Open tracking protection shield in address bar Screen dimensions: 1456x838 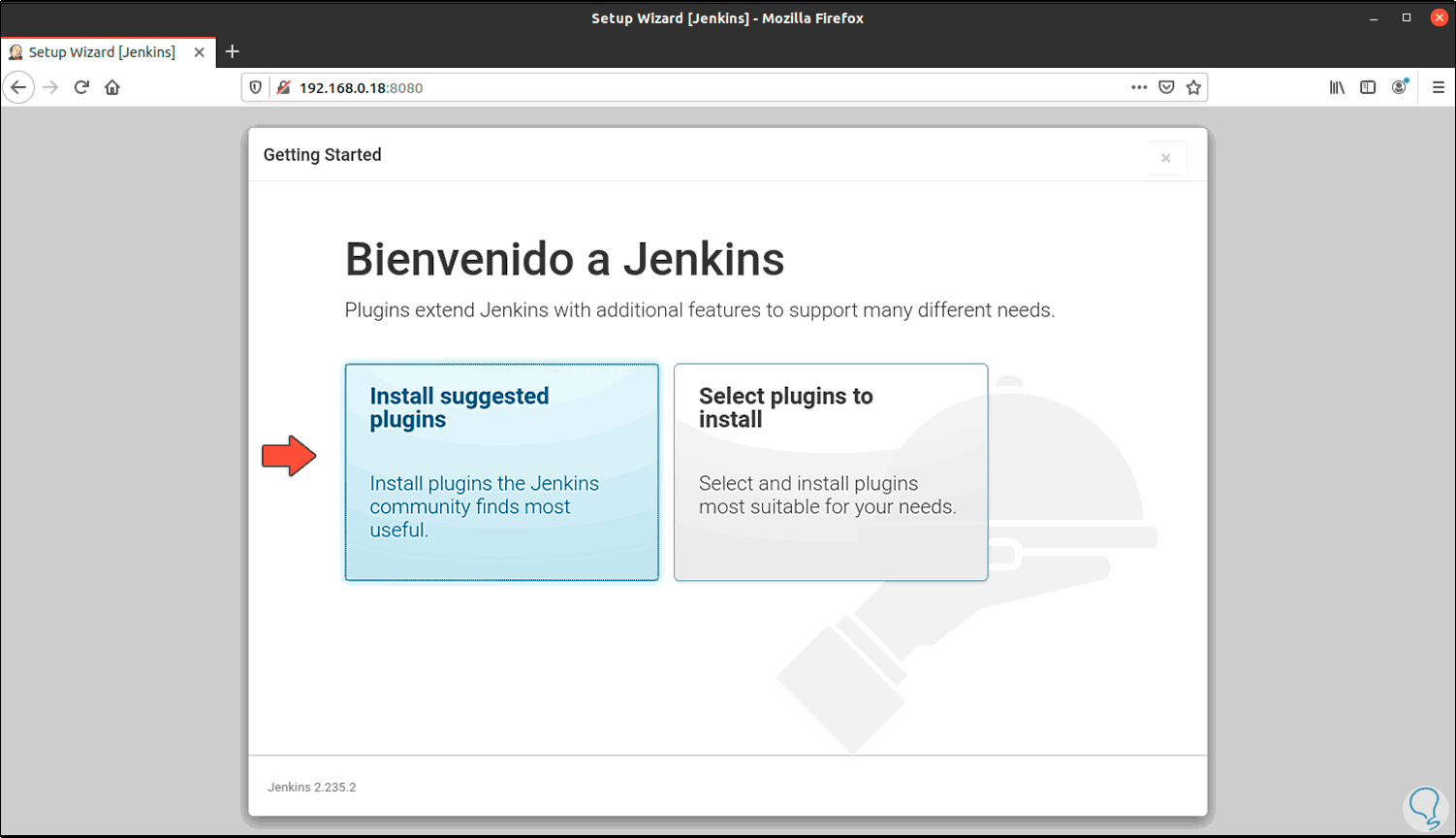(x=256, y=87)
